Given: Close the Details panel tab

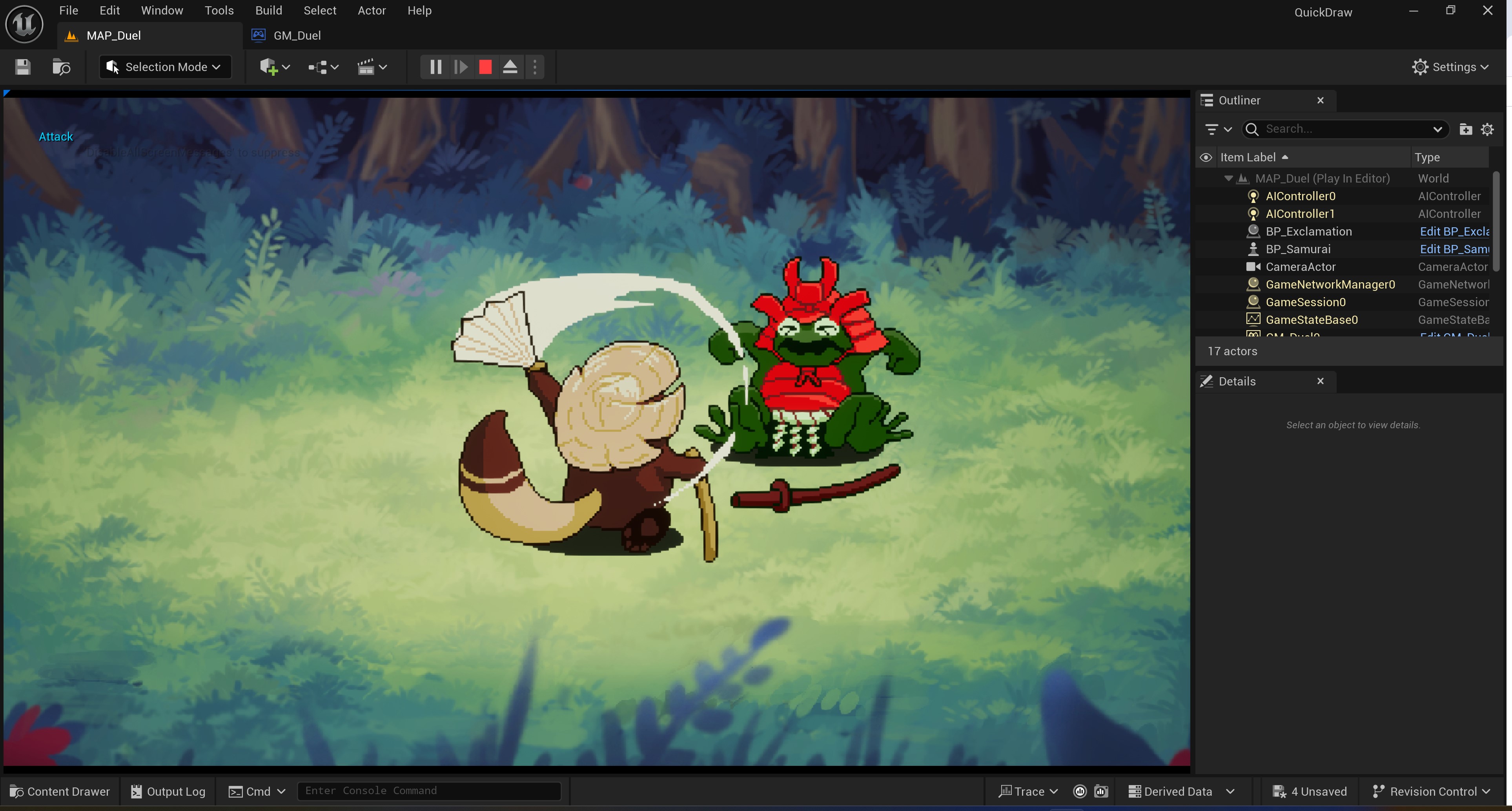Looking at the screenshot, I should tap(1320, 381).
